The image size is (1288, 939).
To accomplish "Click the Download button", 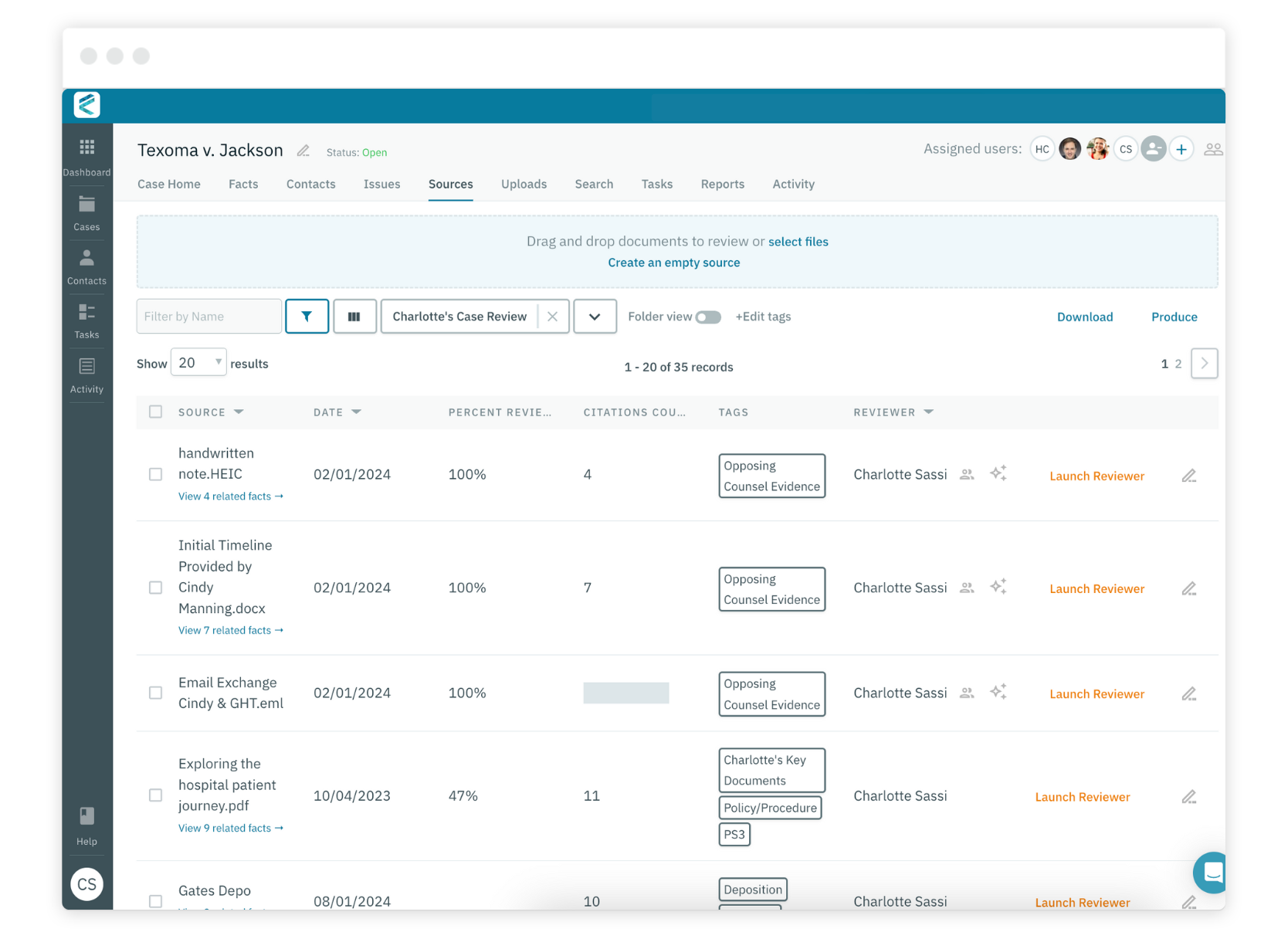I will pos(1084,317).
